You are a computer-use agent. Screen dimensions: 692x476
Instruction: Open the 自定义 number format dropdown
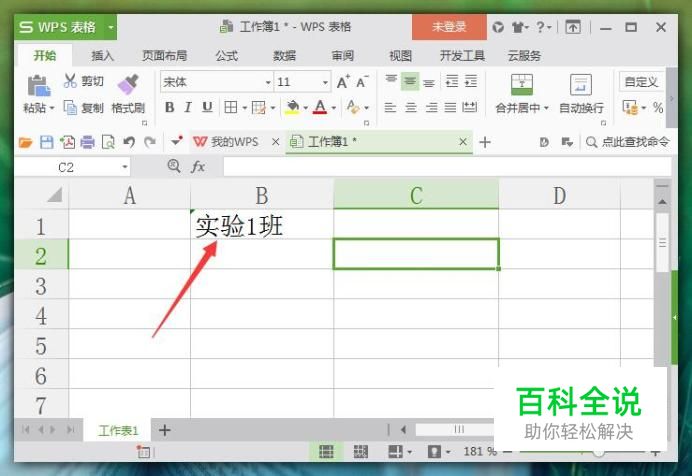click(x=642, y=82)
